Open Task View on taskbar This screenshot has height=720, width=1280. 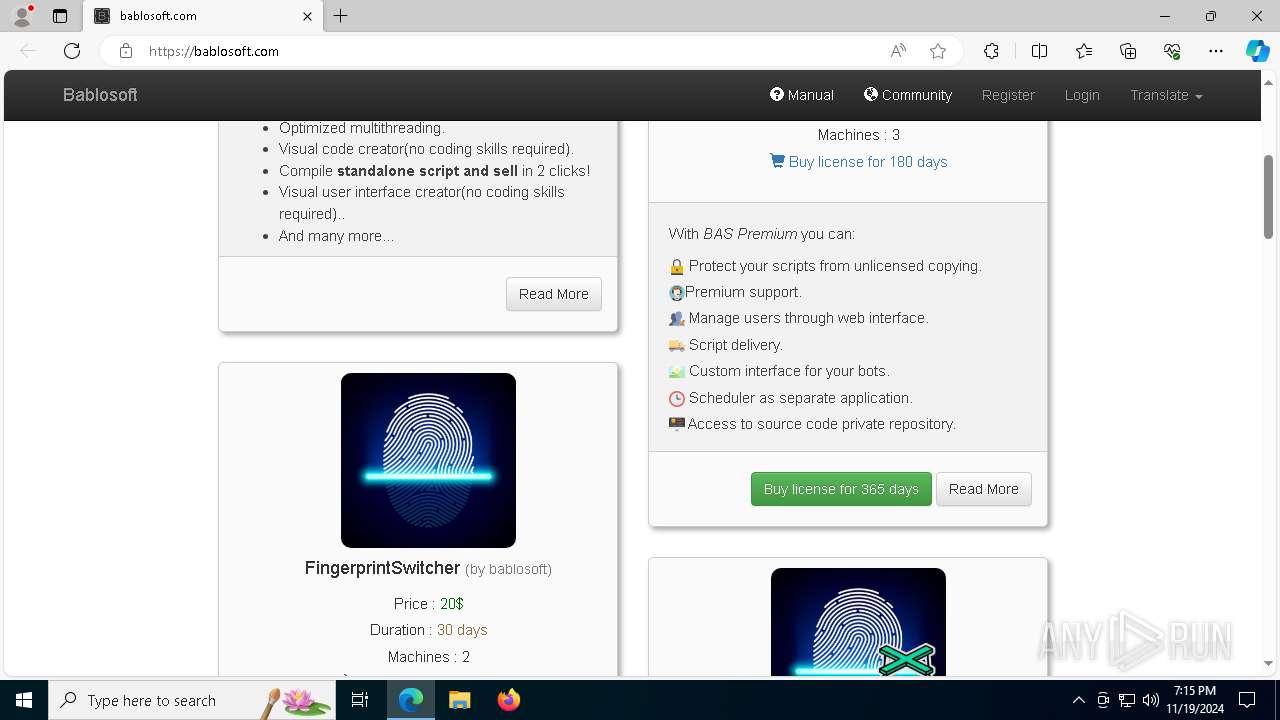360,700
